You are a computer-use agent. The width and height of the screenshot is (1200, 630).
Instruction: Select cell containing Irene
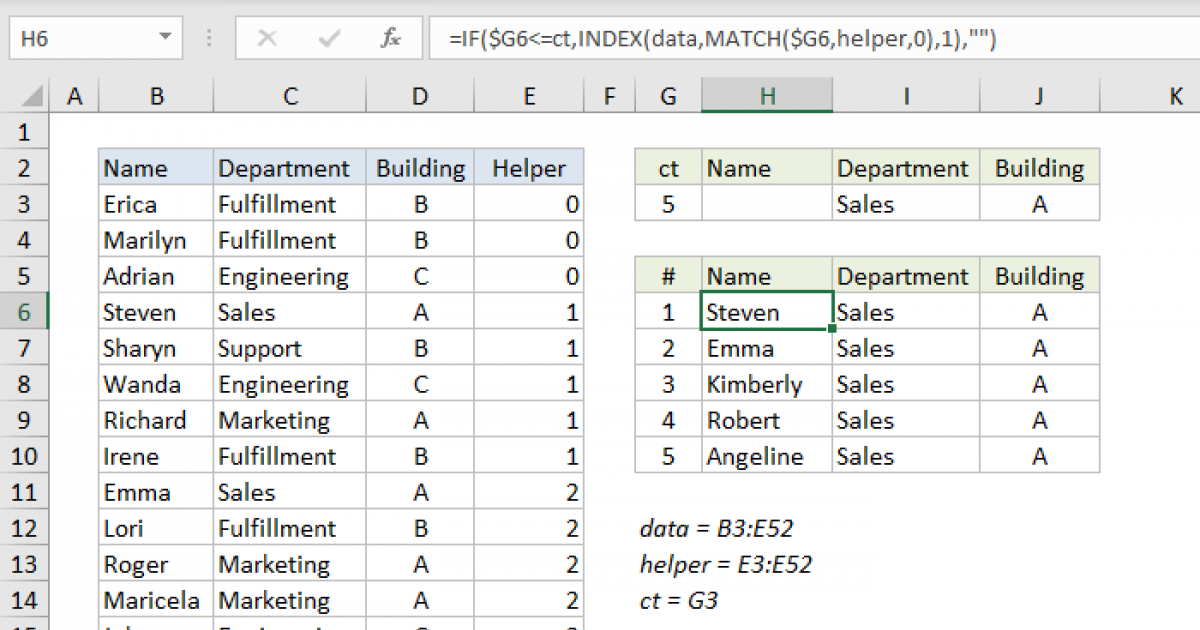pos(156,456)
